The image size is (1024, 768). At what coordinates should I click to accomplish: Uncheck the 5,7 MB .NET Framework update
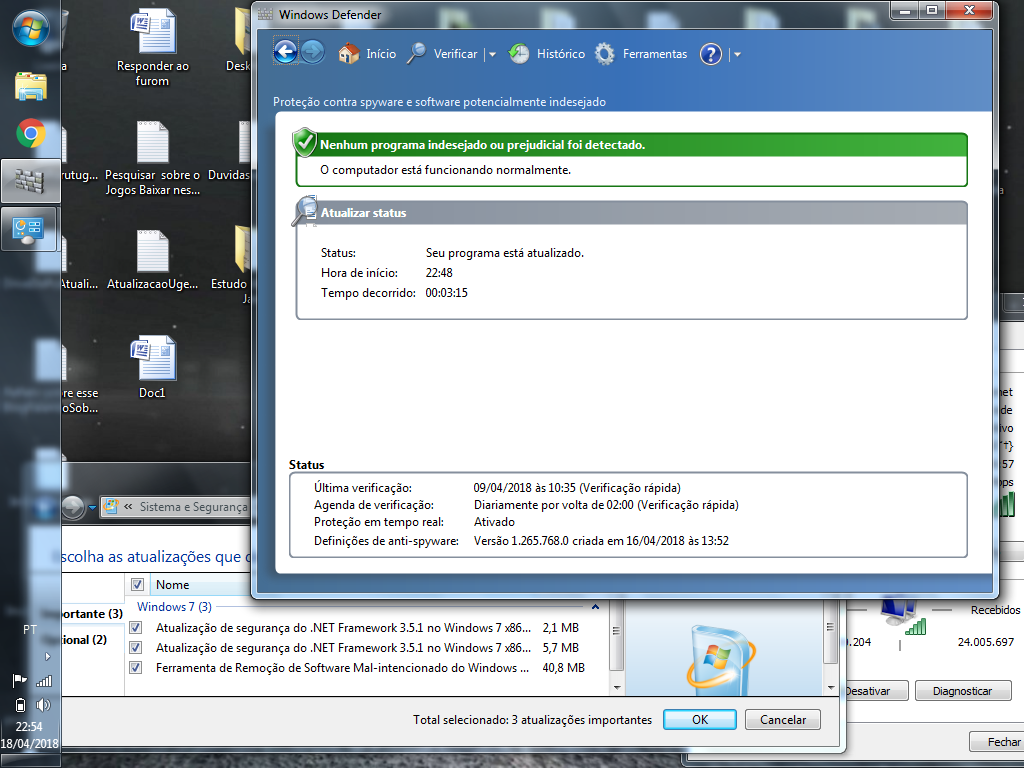[x=136, y=648]
